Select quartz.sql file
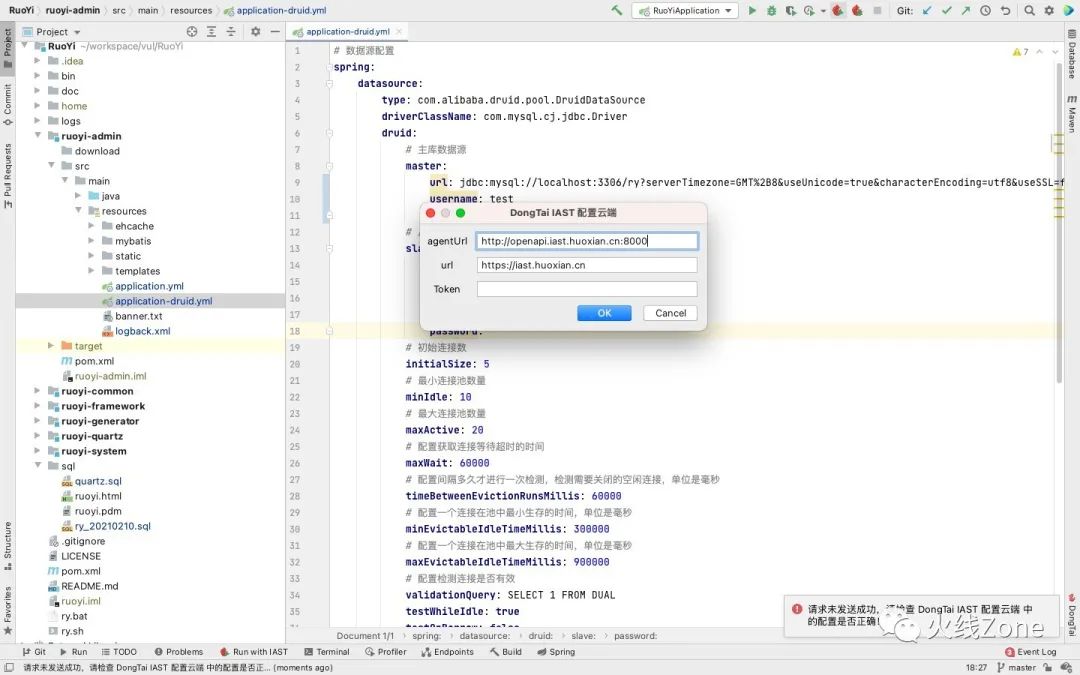This screenshot has height=675, width=1080. pyautogui.click(x=98, y=481)
